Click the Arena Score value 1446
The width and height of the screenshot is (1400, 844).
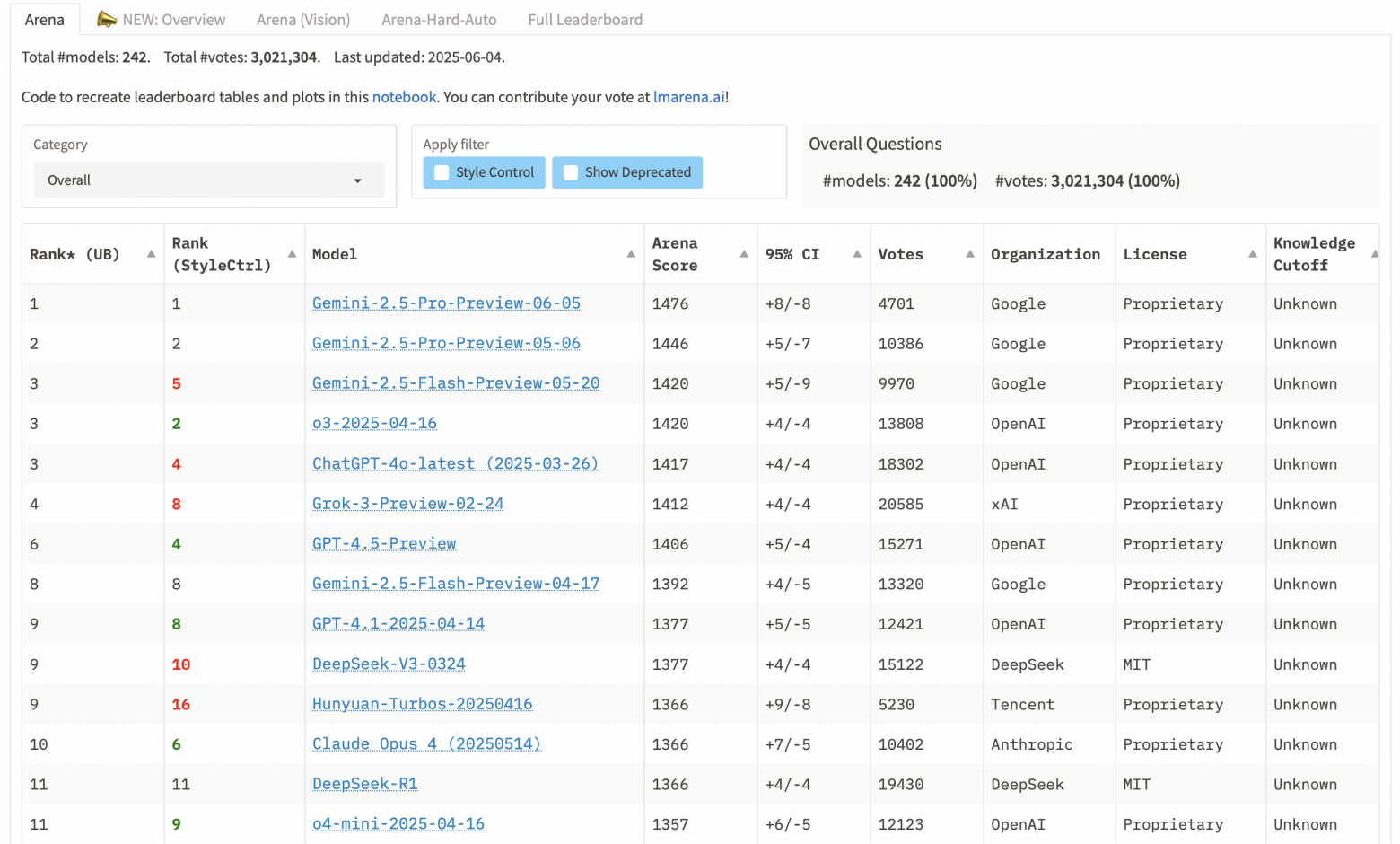tap(670, 344)
